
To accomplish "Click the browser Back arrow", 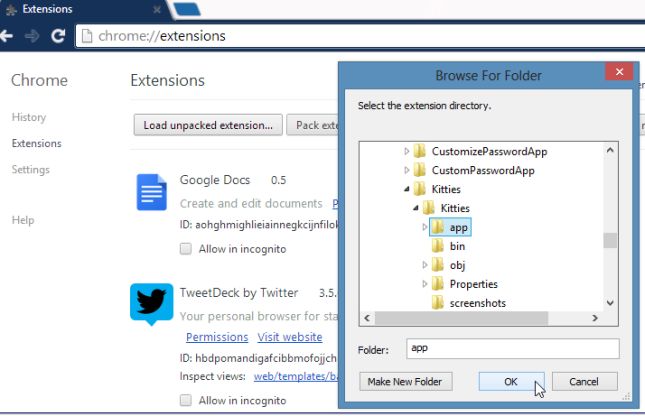I will coord(7,36).
